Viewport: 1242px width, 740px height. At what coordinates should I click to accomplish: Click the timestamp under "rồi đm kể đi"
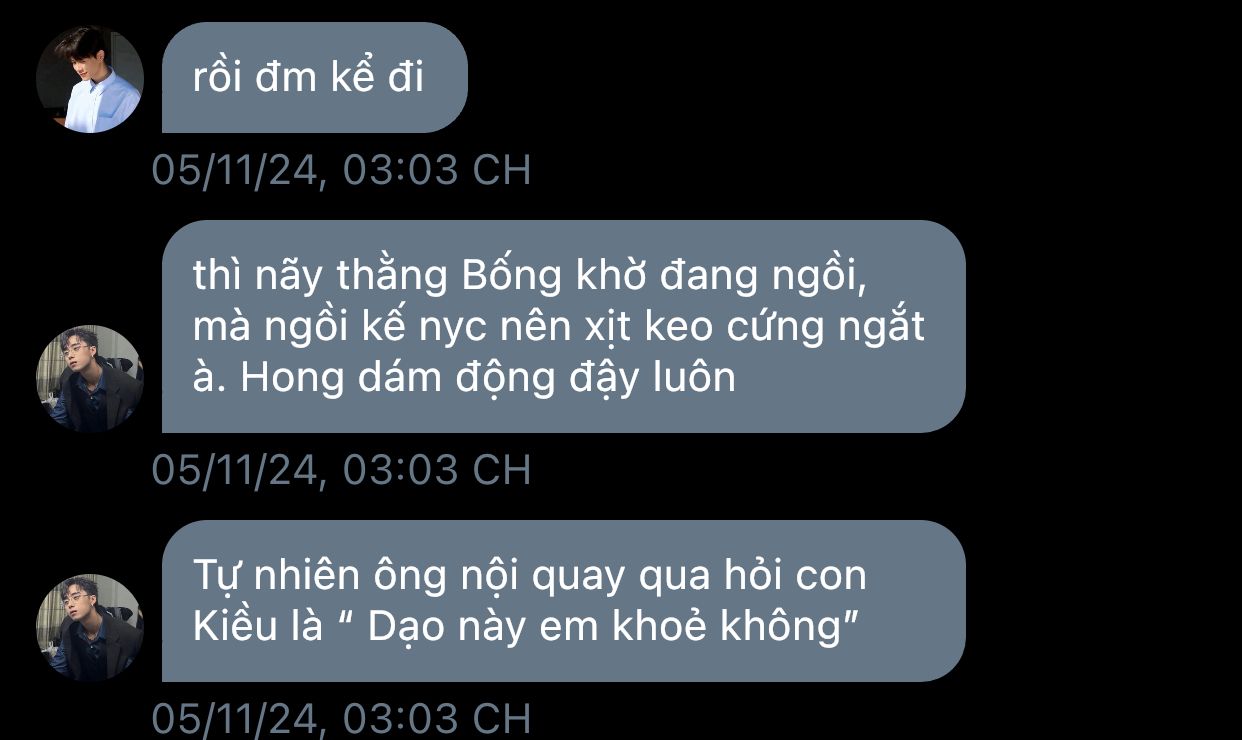pos(341,170)
